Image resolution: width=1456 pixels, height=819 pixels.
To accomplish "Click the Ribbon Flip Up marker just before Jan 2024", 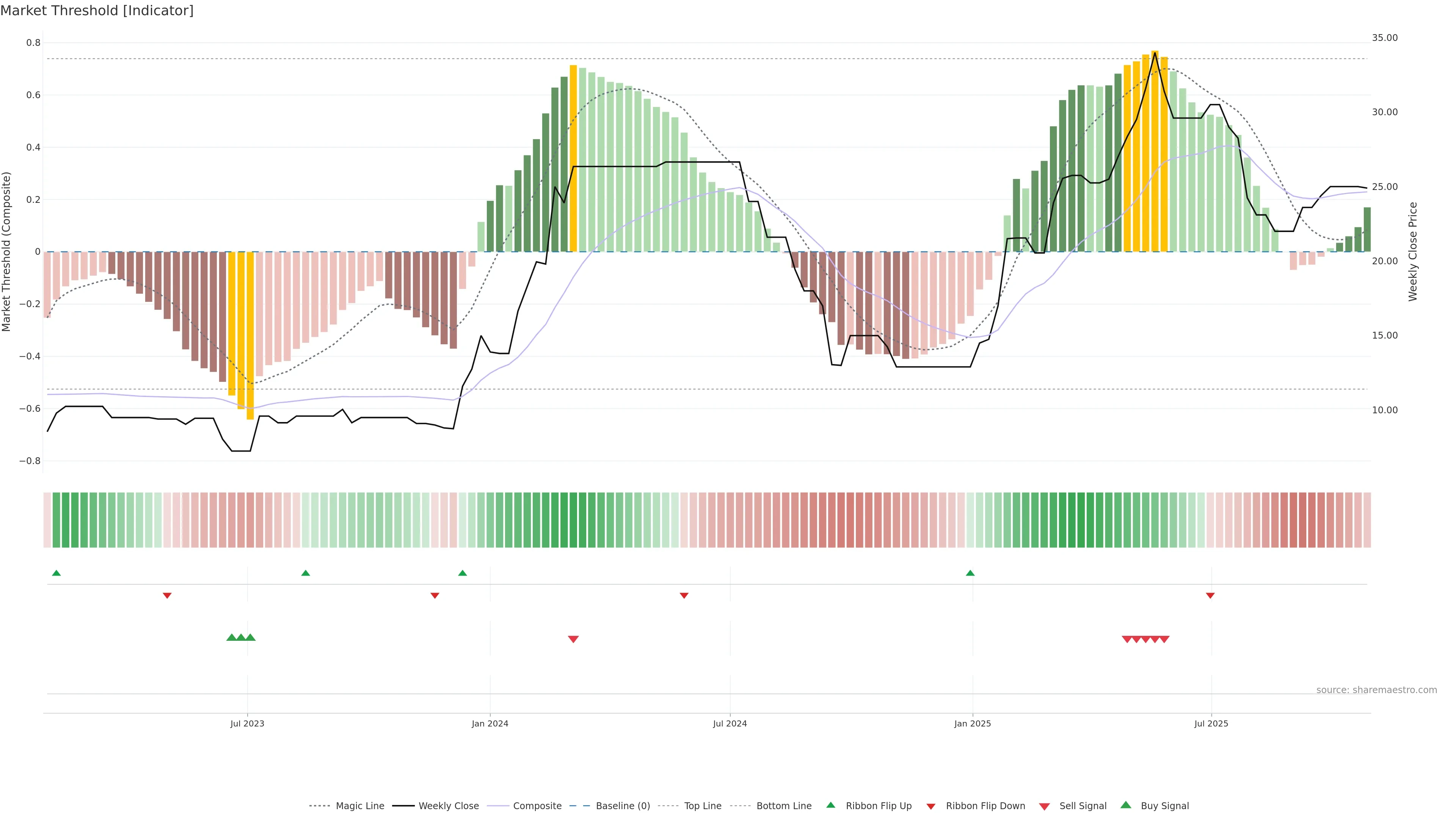I will pyautogui.click(x=462, y=573).
